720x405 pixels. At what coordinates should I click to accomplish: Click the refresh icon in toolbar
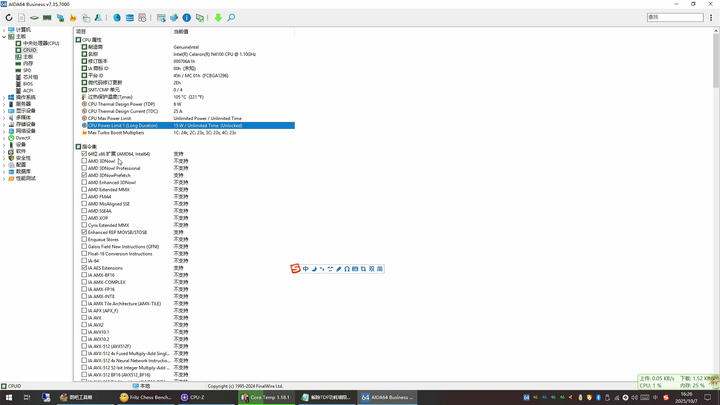[9, 17]
